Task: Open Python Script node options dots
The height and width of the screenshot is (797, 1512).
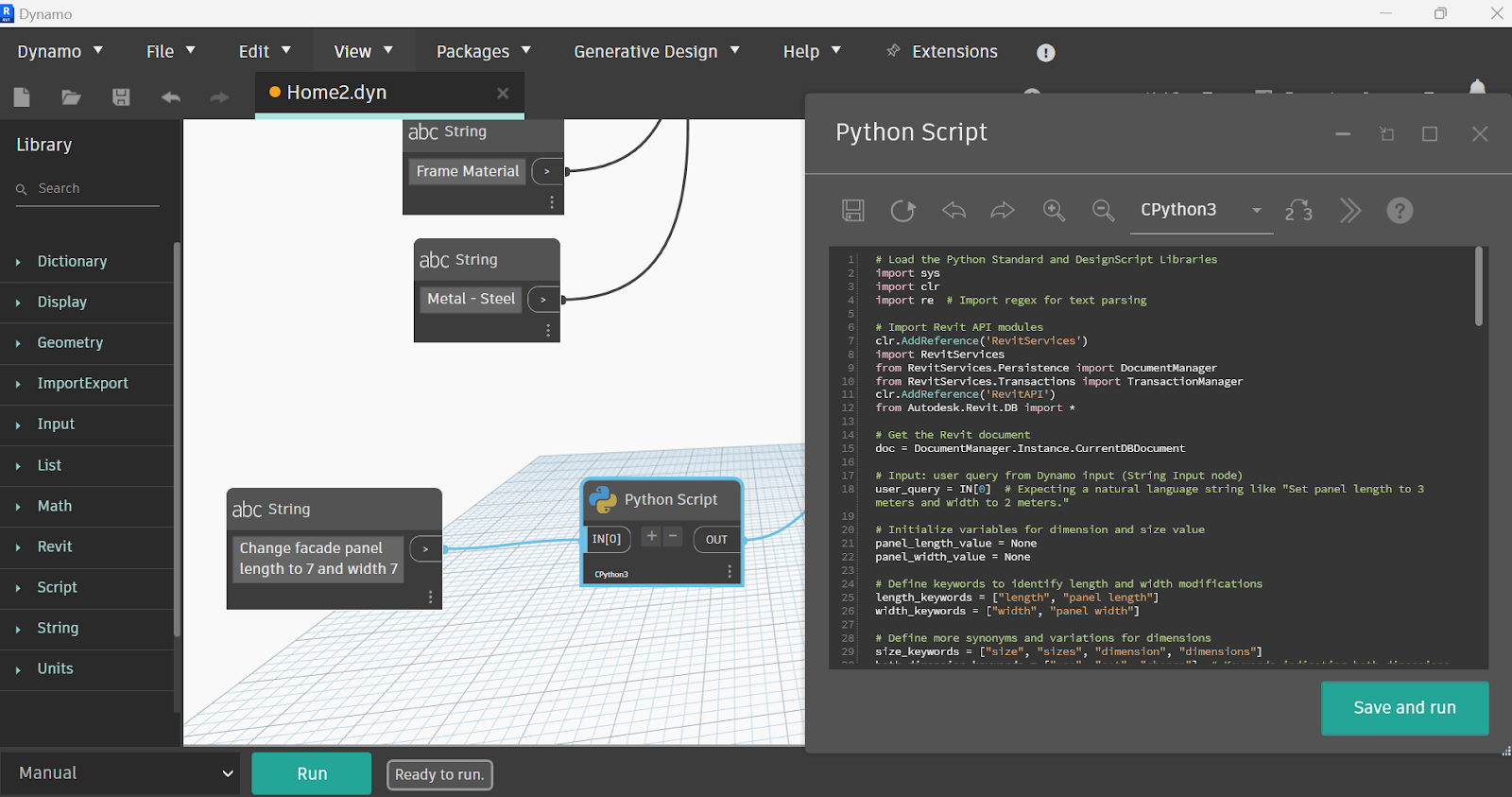Action: coord(730,572)
